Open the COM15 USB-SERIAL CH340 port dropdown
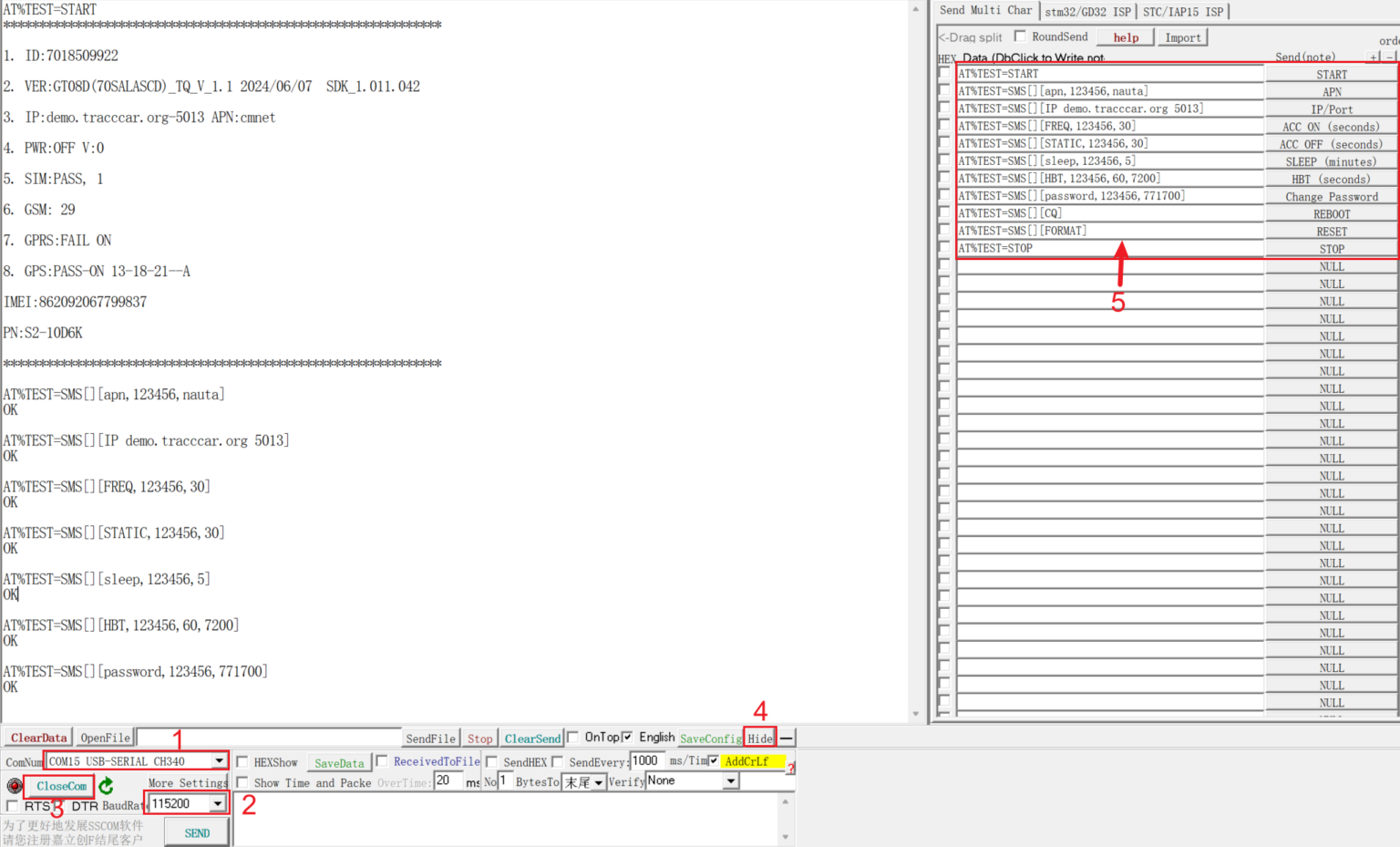The width and height of the screenshot is (1400, 847). coord(217,760)
